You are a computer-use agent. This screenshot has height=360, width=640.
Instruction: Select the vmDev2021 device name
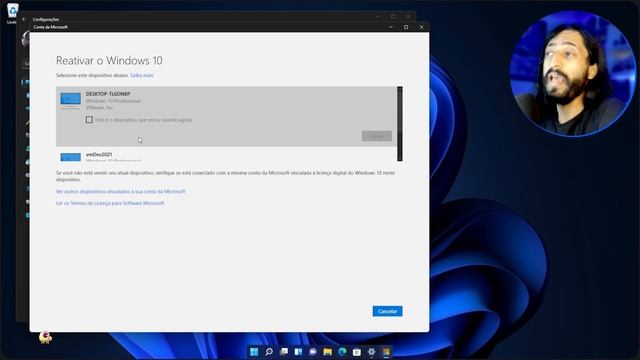pyautogui.click(x=99, y=155)
